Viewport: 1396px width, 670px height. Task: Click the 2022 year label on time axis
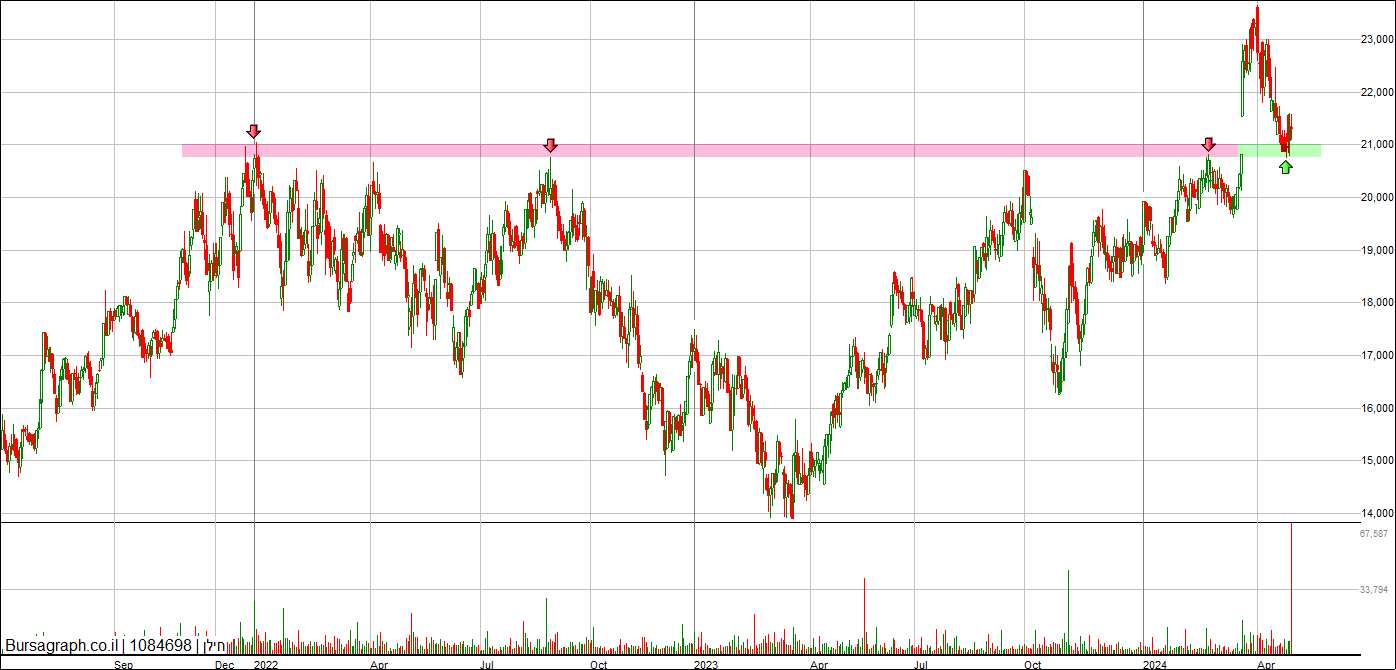[x=266, y=664]
